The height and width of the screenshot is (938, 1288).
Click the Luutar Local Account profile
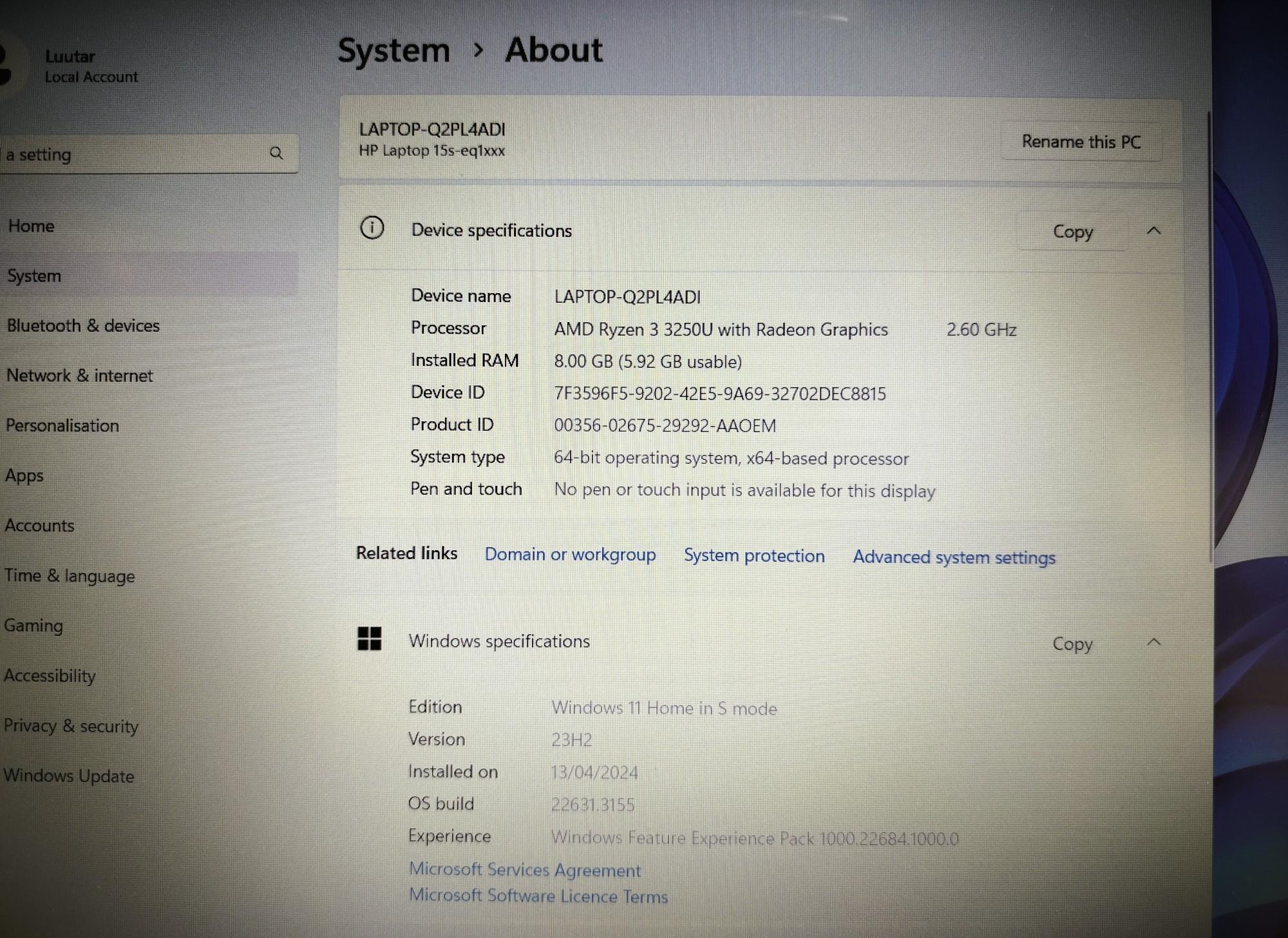tap(71, 66)
